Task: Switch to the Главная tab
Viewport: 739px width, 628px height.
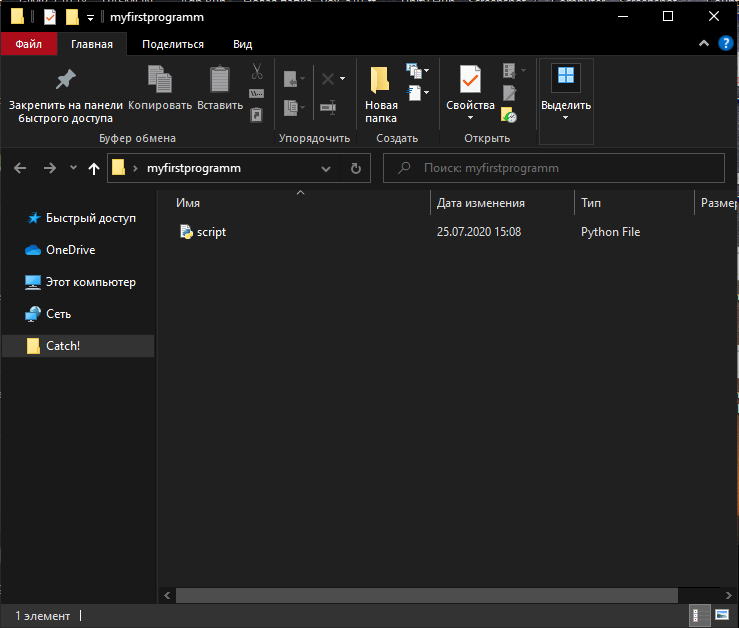Action: point(92,44)
